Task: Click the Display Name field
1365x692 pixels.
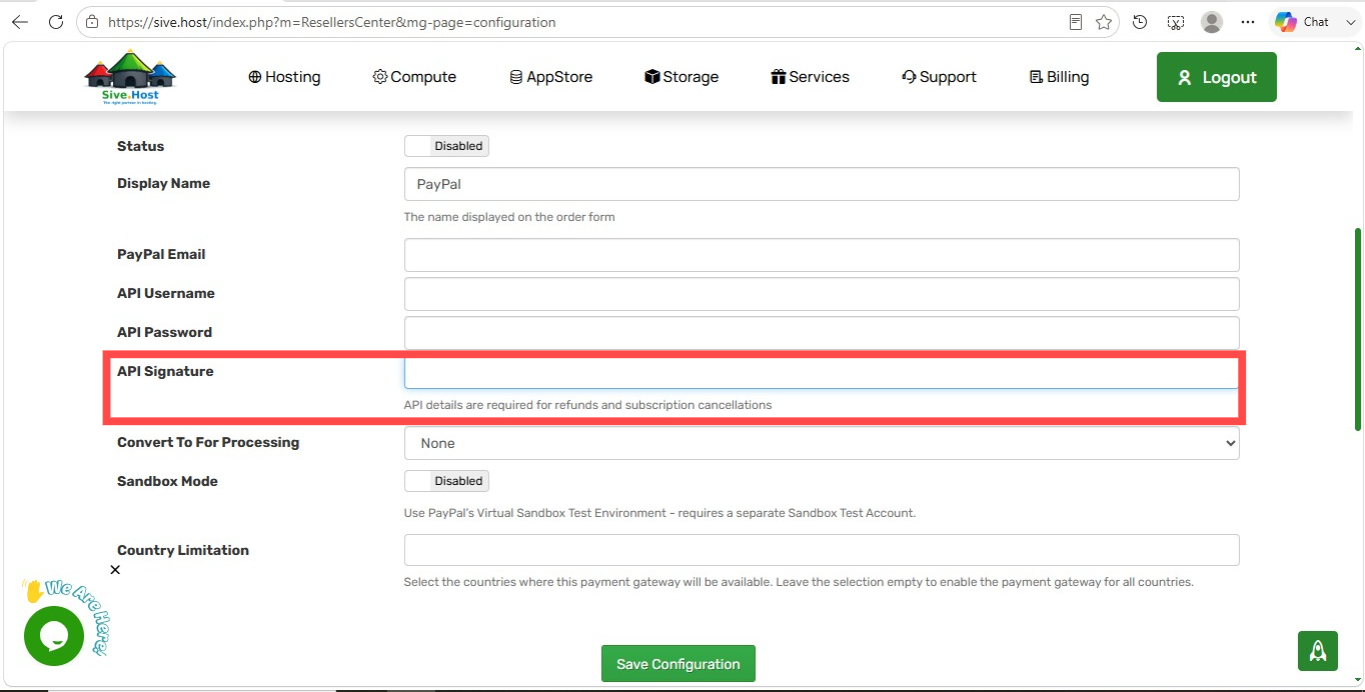Action: point(821,184)
